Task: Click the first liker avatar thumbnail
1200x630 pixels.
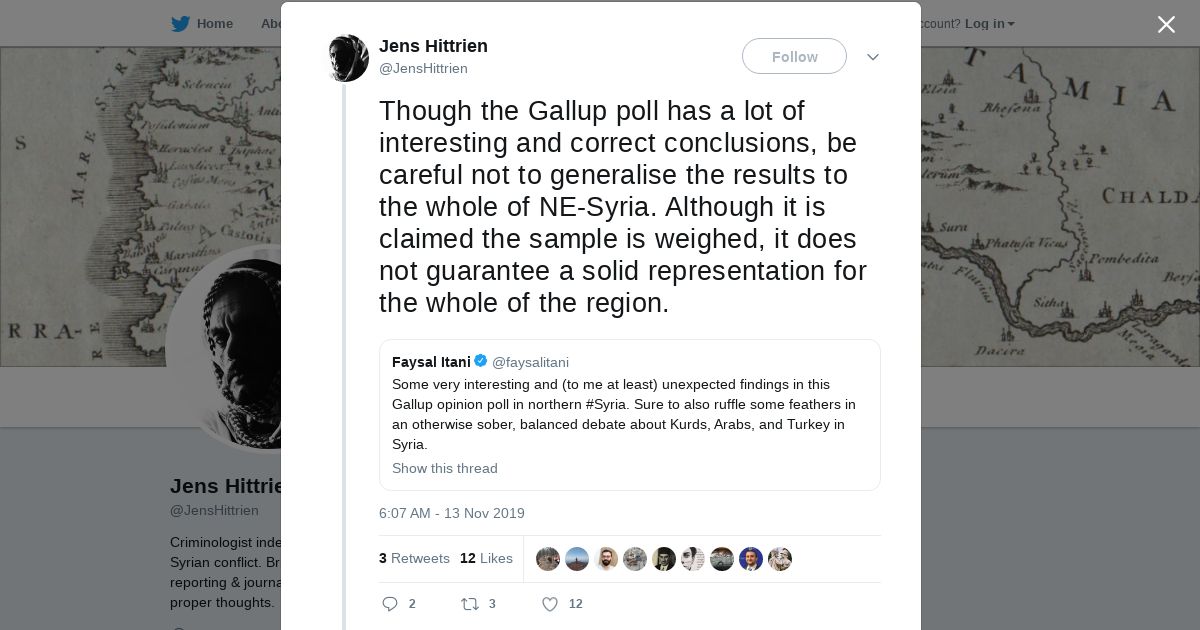Action: pos(548,559)
